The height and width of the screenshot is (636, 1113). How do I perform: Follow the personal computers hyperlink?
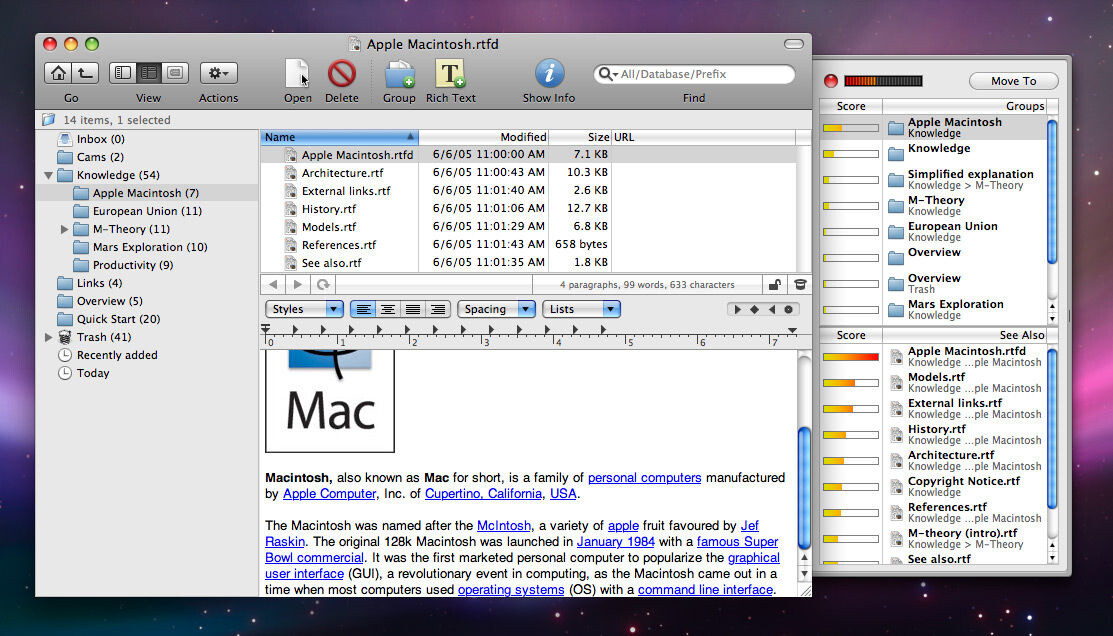pos(644,478)
